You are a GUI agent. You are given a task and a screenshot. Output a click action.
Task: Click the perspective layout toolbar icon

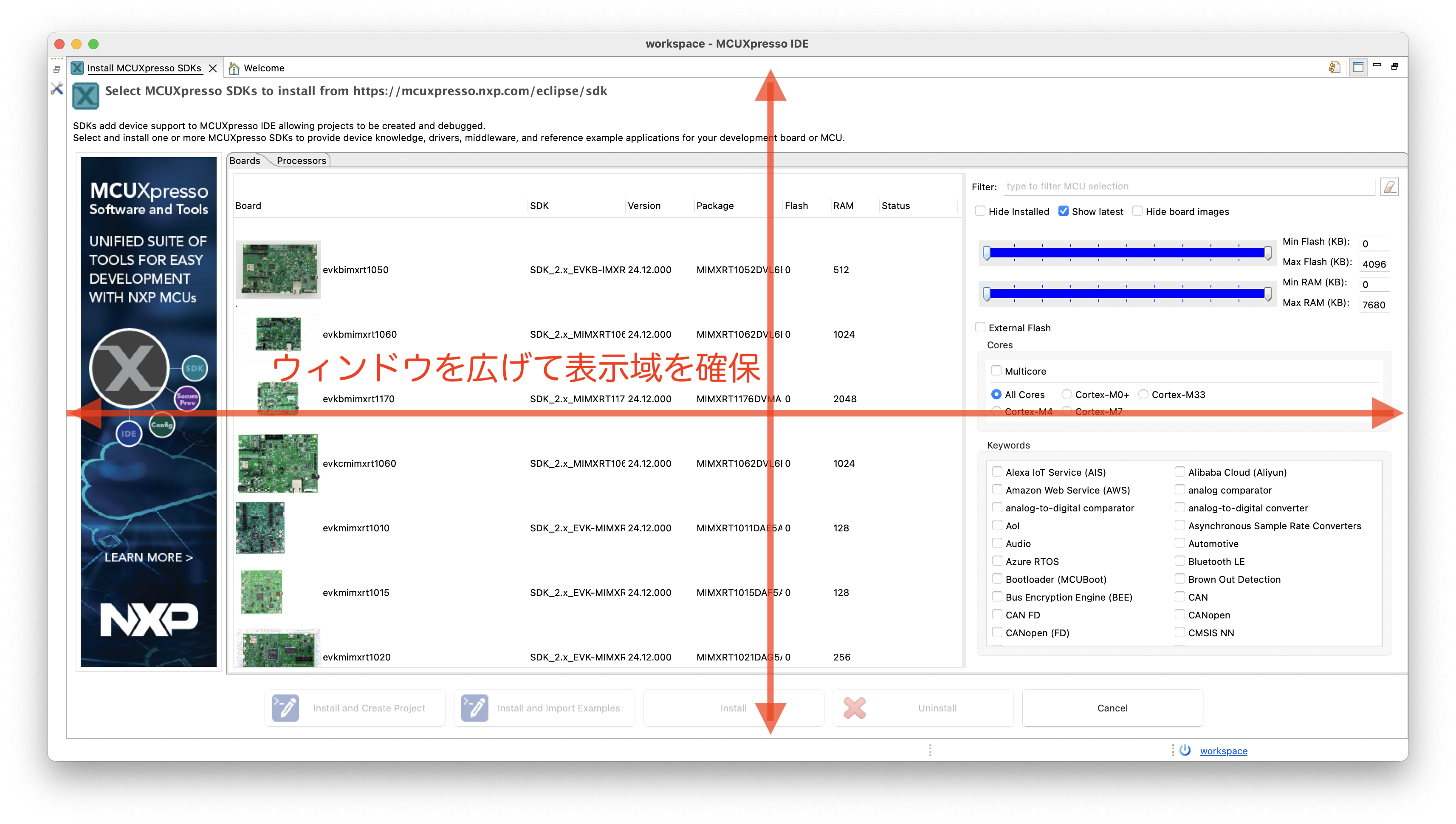1357,68
